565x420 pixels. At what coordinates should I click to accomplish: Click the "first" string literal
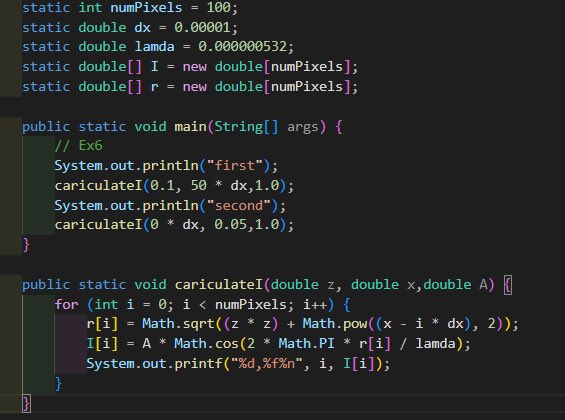(235, 166)
